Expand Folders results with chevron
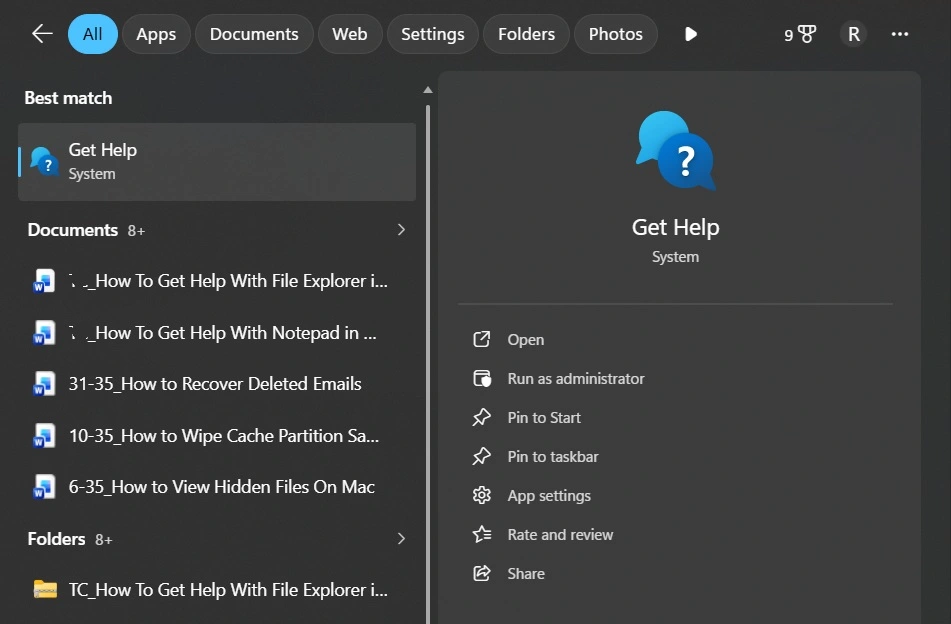Screen dimensions: 951x624 coord(401,538)
